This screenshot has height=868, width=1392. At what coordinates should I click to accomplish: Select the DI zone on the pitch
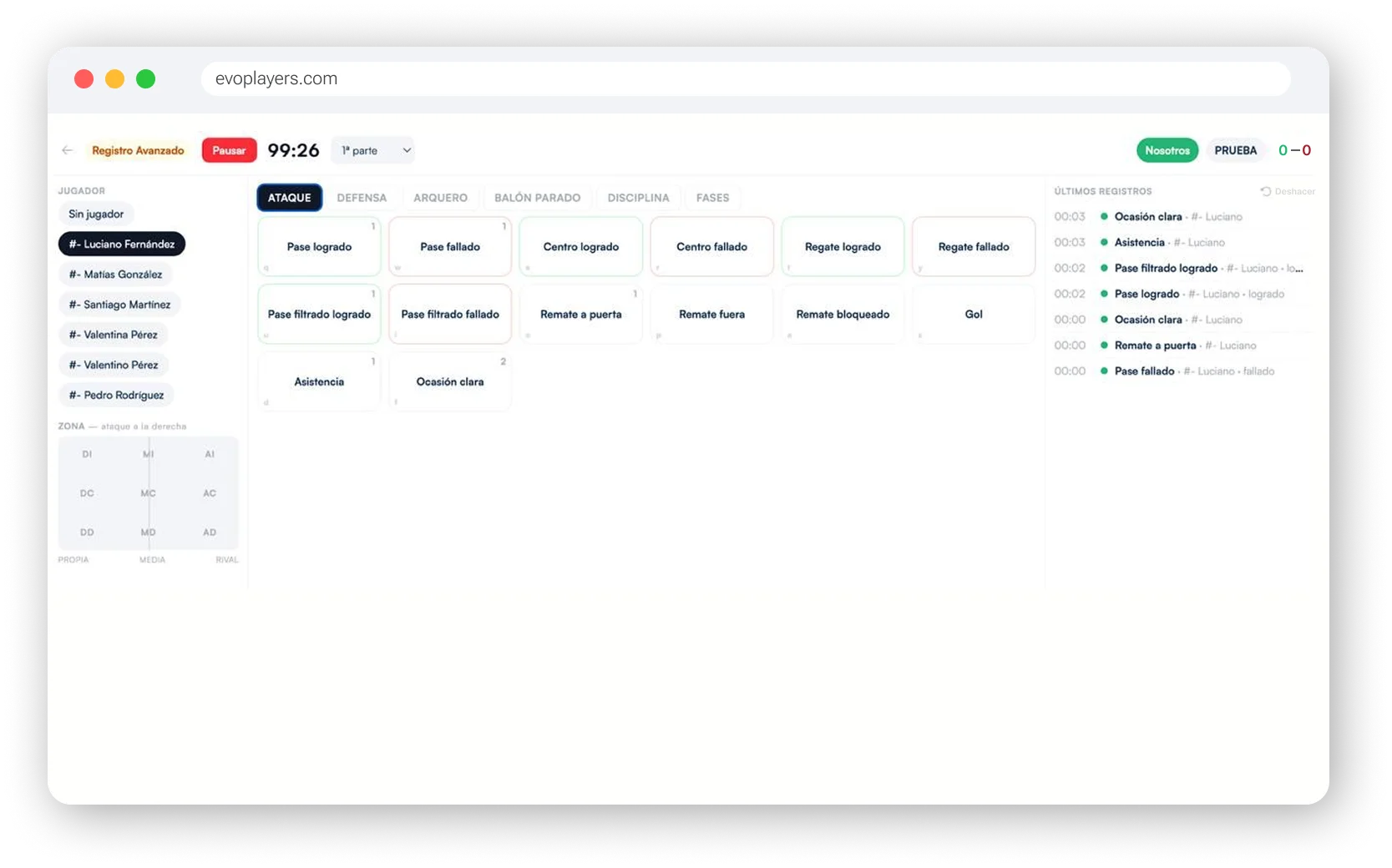point(87,454)
